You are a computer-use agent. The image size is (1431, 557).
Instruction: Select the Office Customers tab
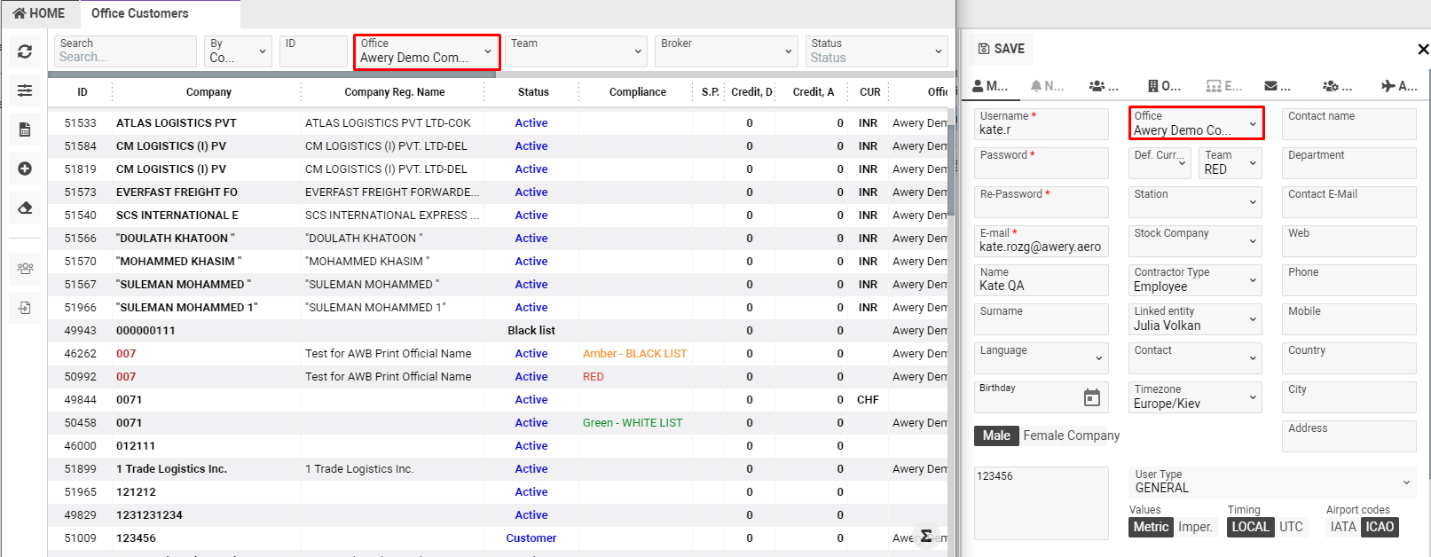(x=139, y=13)
